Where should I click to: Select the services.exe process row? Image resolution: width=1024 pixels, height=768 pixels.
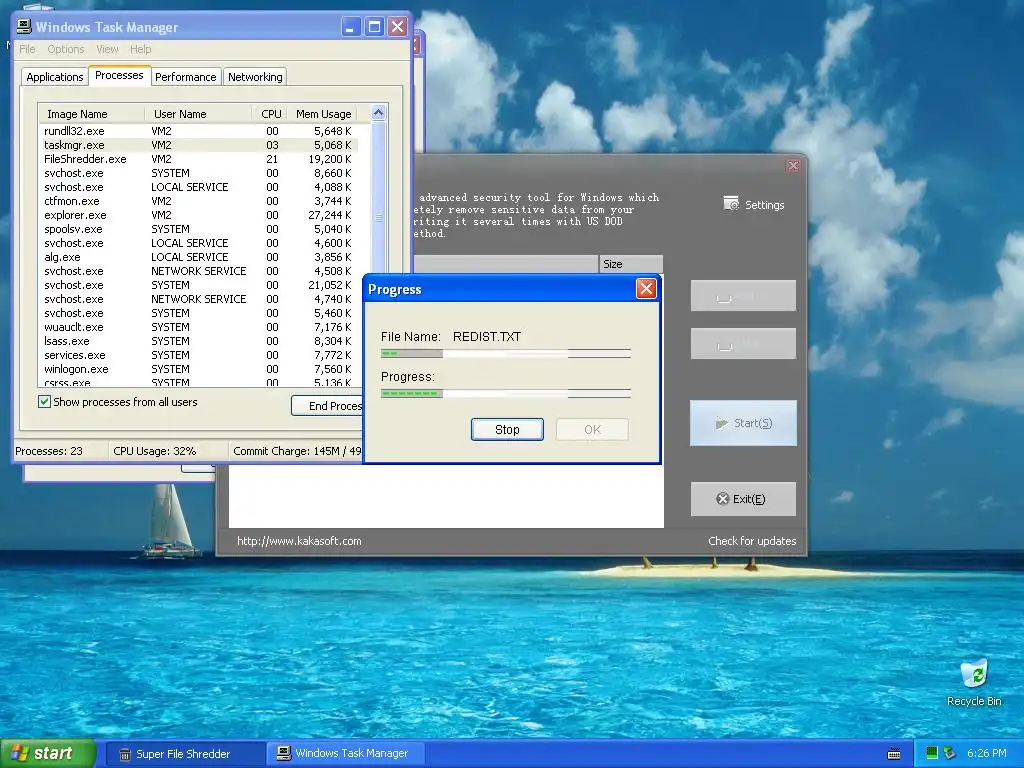(x=198, y=355)
